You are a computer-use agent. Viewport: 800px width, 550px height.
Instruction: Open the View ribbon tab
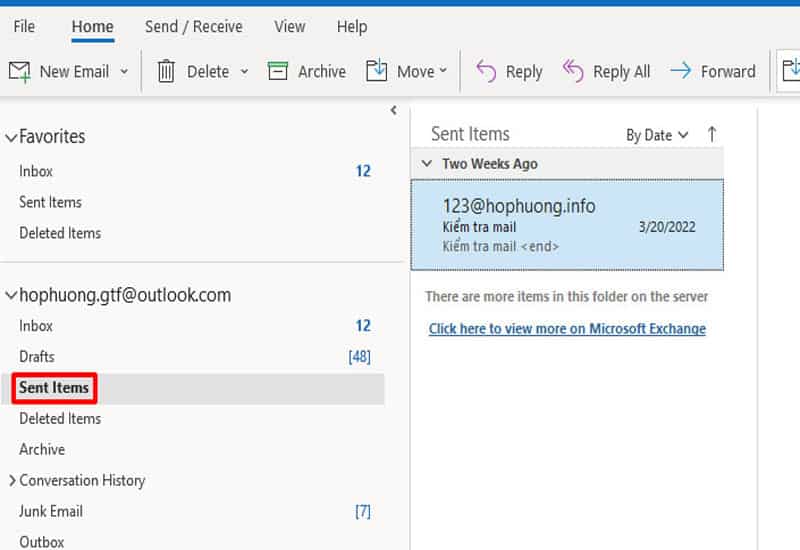290,27
